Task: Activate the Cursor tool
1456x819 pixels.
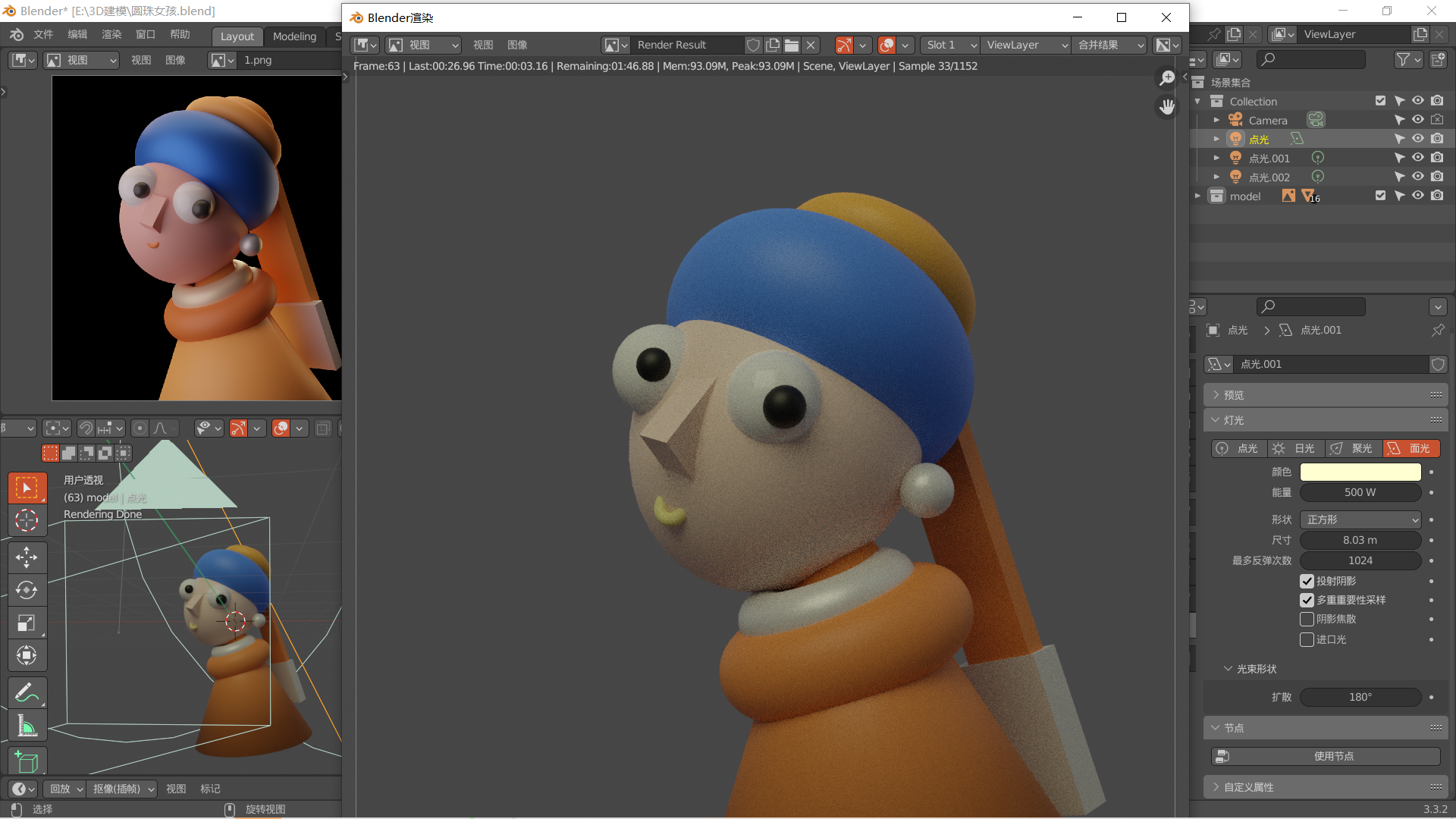Action: click(27, 520)
